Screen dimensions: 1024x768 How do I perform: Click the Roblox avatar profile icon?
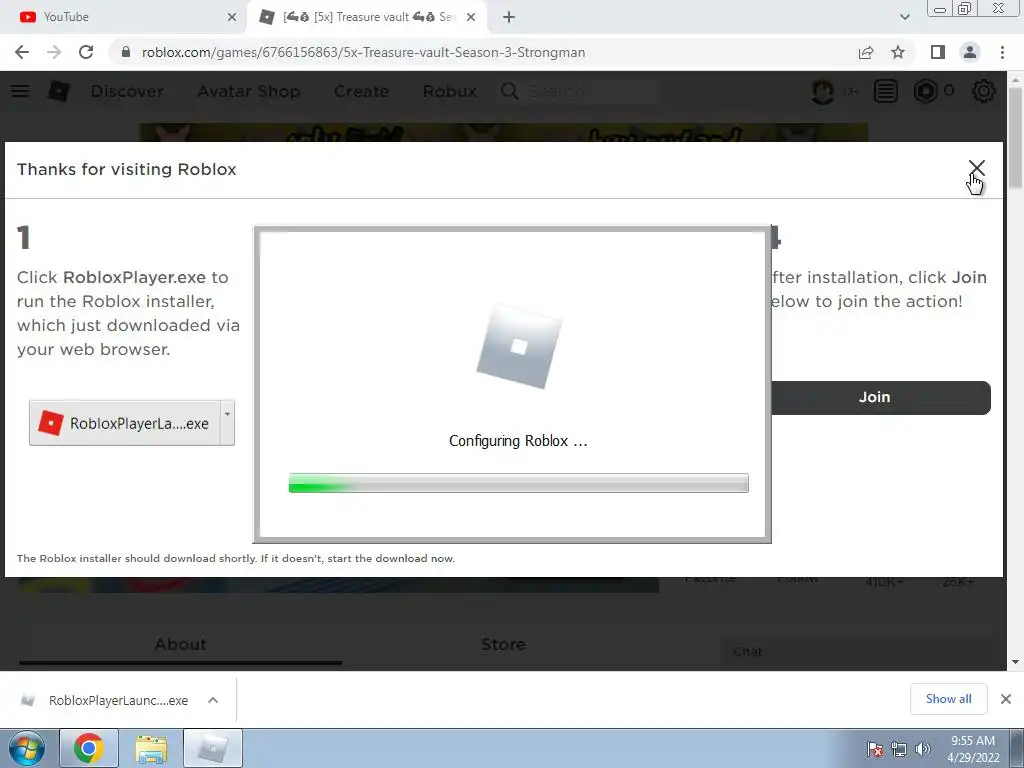tap(823, 91)
